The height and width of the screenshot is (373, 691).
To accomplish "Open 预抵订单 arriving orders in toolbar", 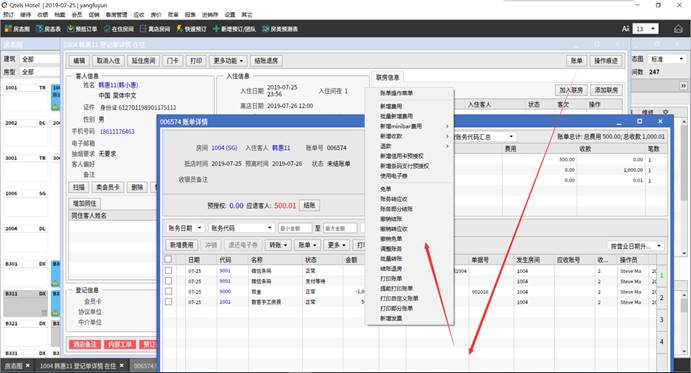I will coord(82,29).
